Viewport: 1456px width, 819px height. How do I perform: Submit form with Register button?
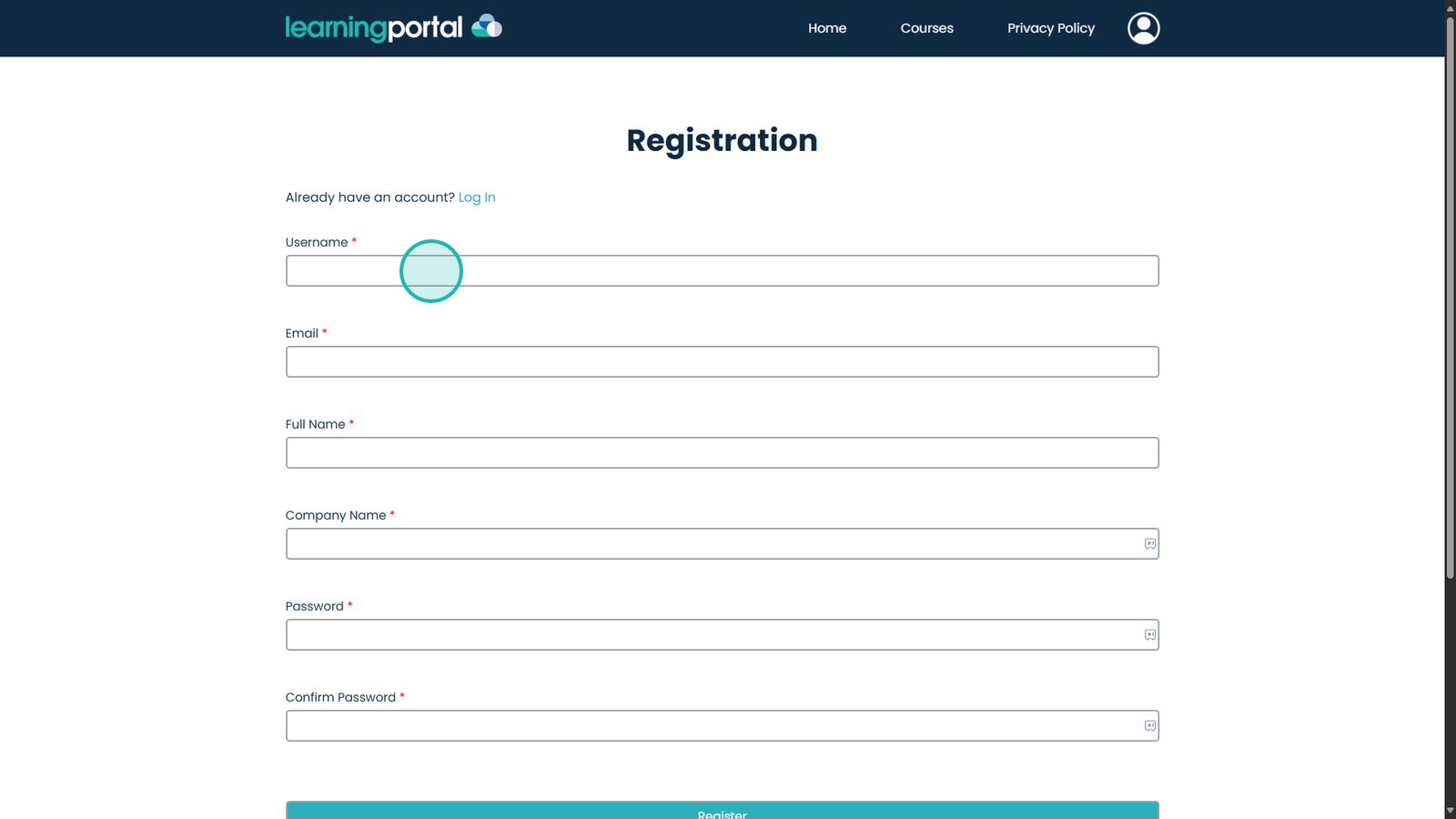tap(723, 810)
